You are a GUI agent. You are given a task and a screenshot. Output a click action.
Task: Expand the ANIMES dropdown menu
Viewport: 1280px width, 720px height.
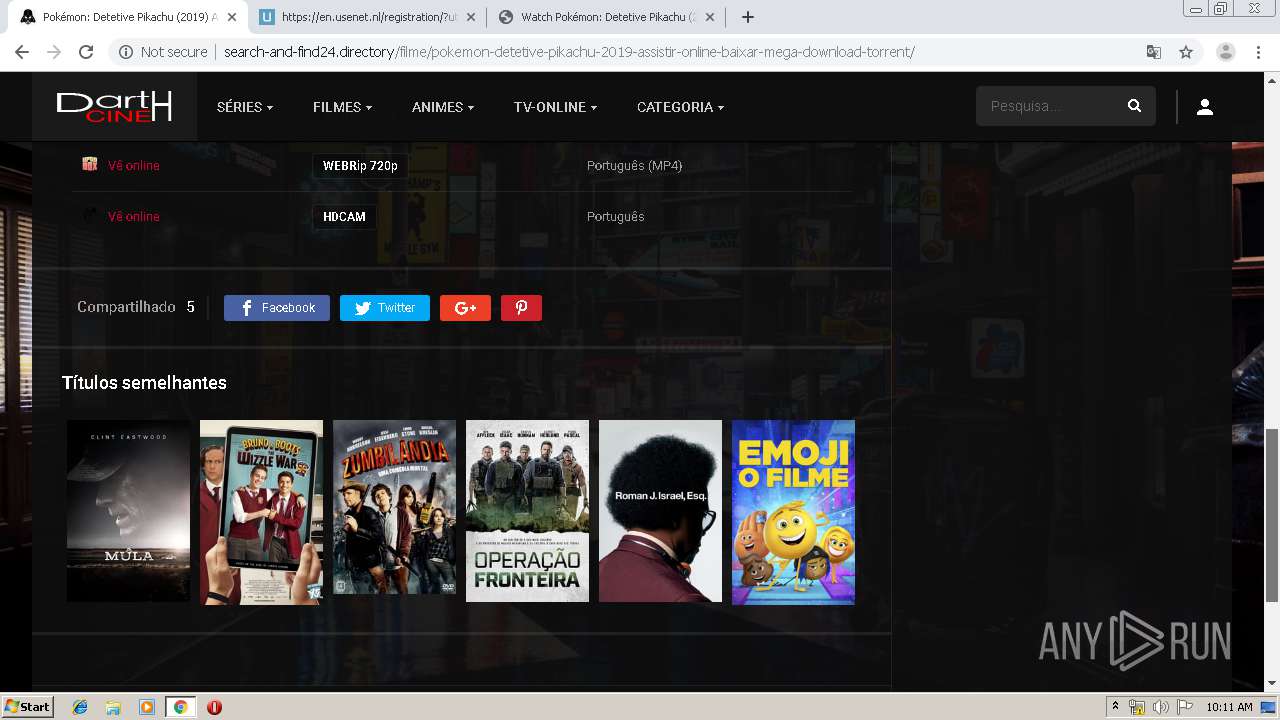443,107
